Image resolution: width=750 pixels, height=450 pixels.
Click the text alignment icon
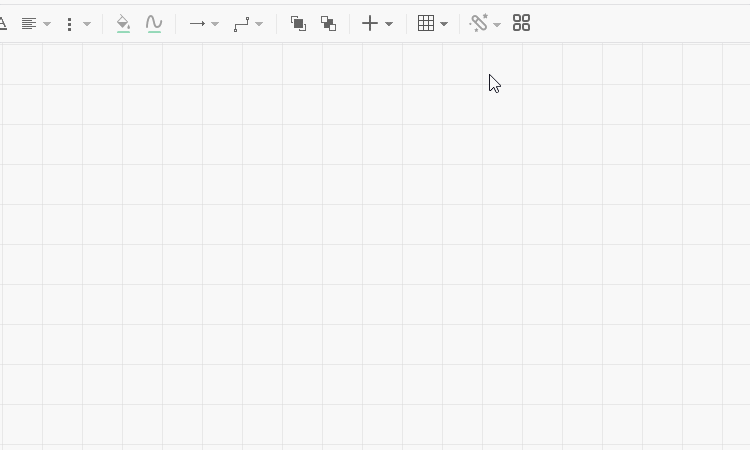pyautogui.click(x=29, y=23)
